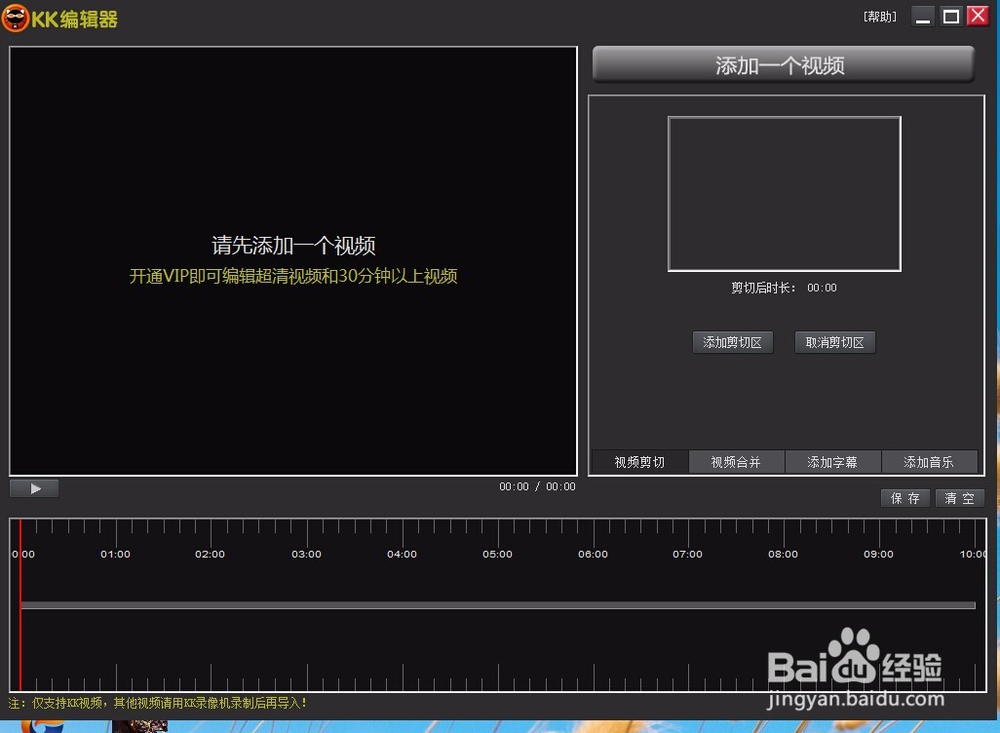The image size is (1000, 733).
Task: Click the 取消剪切区 button
Action: coord(835,342)
